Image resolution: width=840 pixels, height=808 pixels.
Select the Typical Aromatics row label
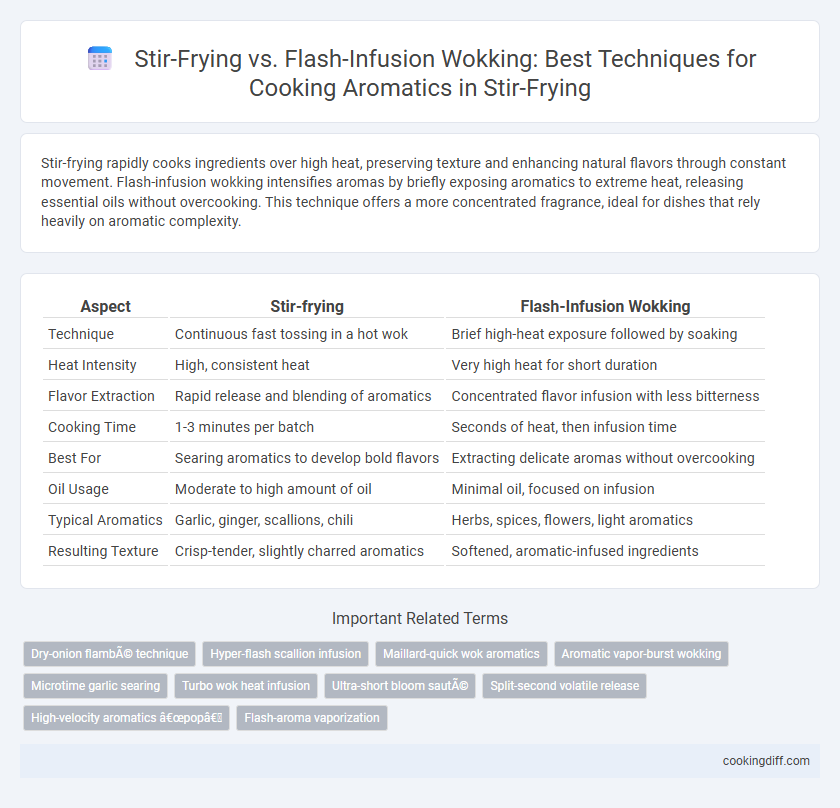coord(106,520)
